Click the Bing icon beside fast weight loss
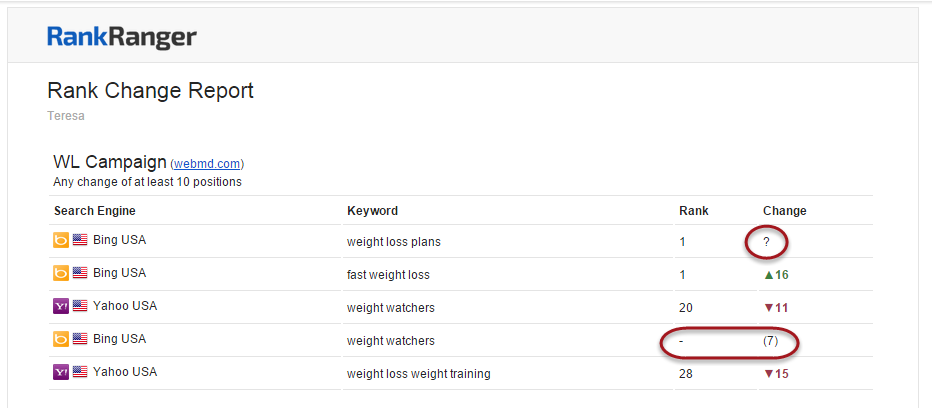 pyautogui.click(x=61, y=273)
